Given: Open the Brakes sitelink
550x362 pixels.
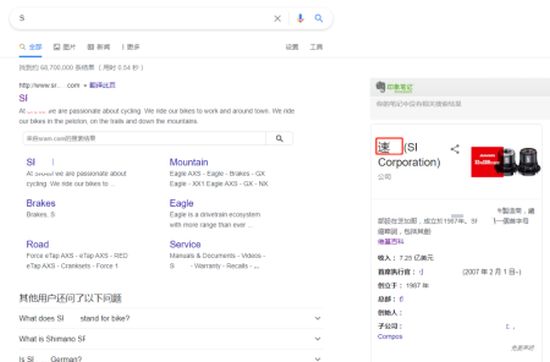Looking at the screenshot, I should pyautogui.click(x=41, y=203).
